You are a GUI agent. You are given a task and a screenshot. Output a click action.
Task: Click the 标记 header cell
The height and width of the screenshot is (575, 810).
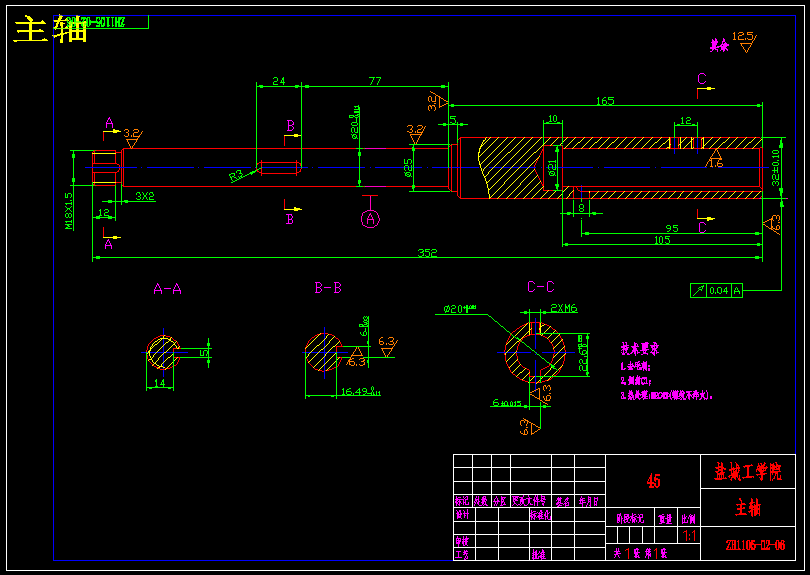click(x=462, y=501)
